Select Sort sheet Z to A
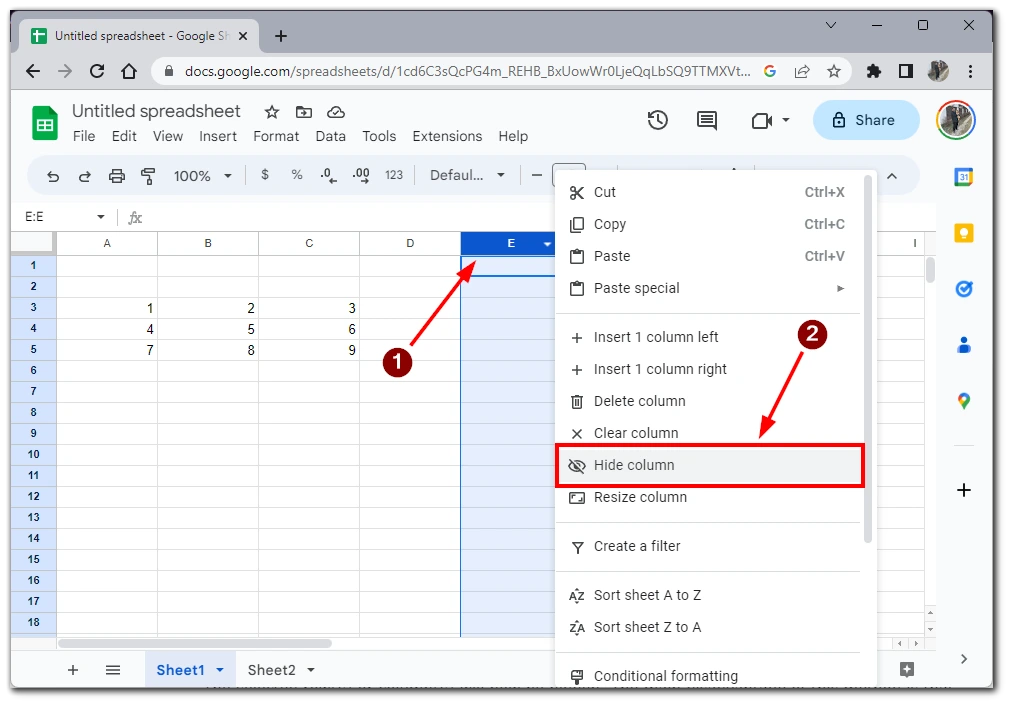 [708, 627]
